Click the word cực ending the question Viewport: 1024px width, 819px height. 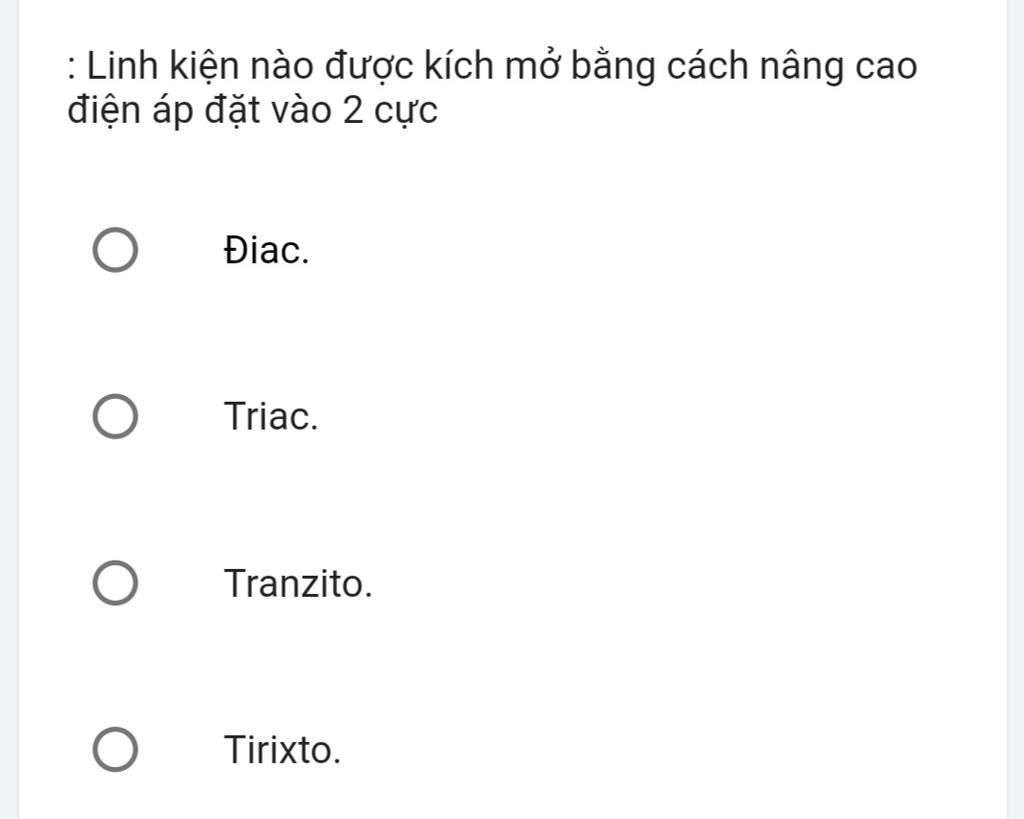coord(406,112)
